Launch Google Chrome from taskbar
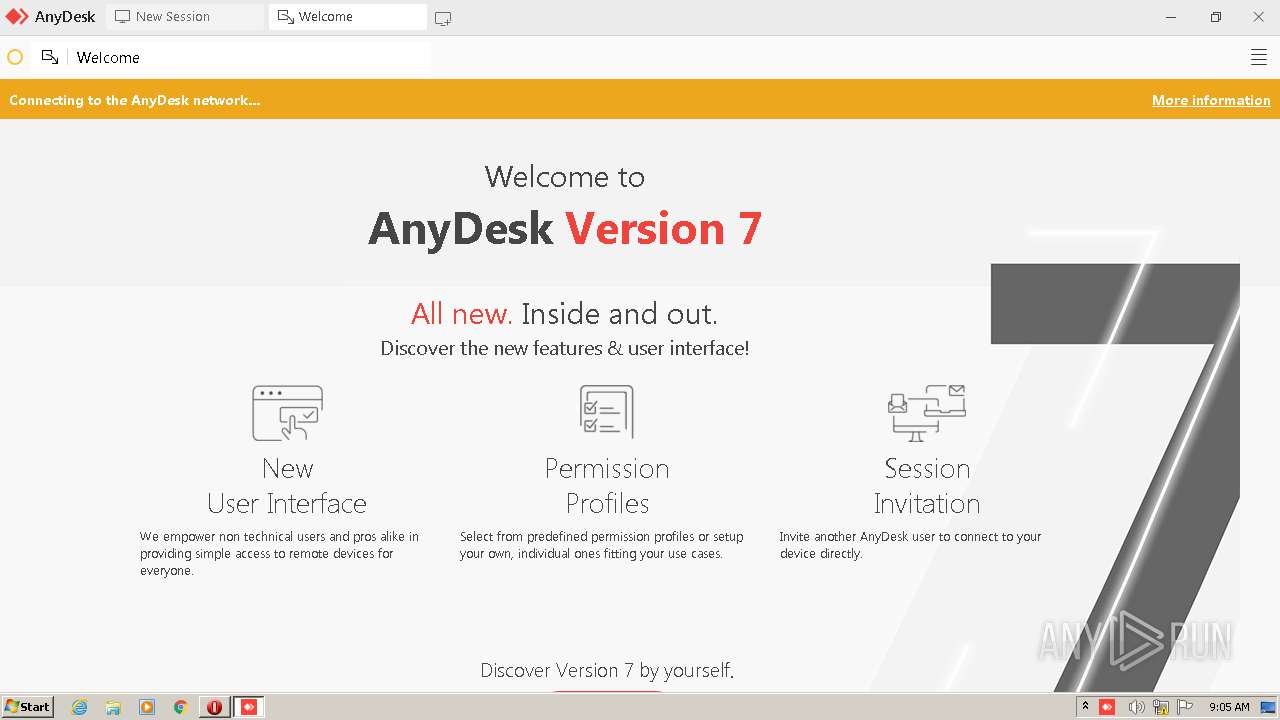1280x720 pixels. pyautogui.click(x=180, y=707)
